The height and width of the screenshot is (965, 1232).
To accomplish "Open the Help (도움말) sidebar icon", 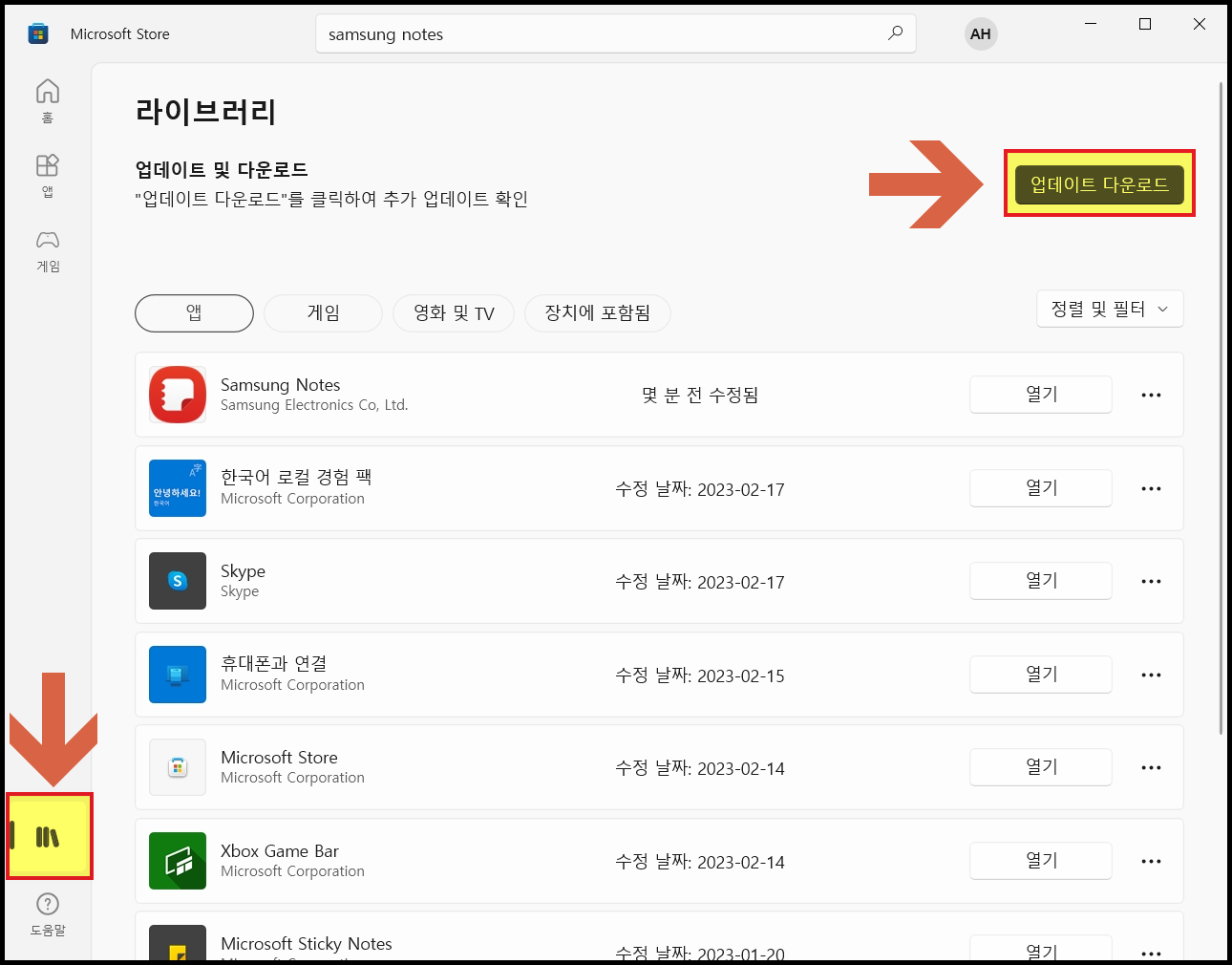I will pyautogui.click(x=48, y=914).
